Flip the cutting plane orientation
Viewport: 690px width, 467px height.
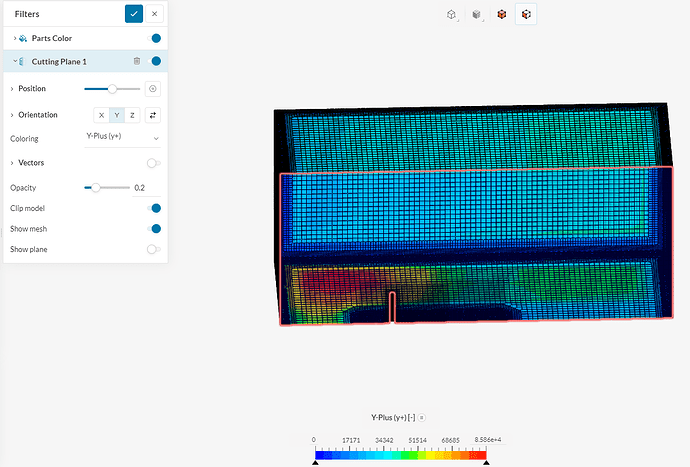click(153, 115)
